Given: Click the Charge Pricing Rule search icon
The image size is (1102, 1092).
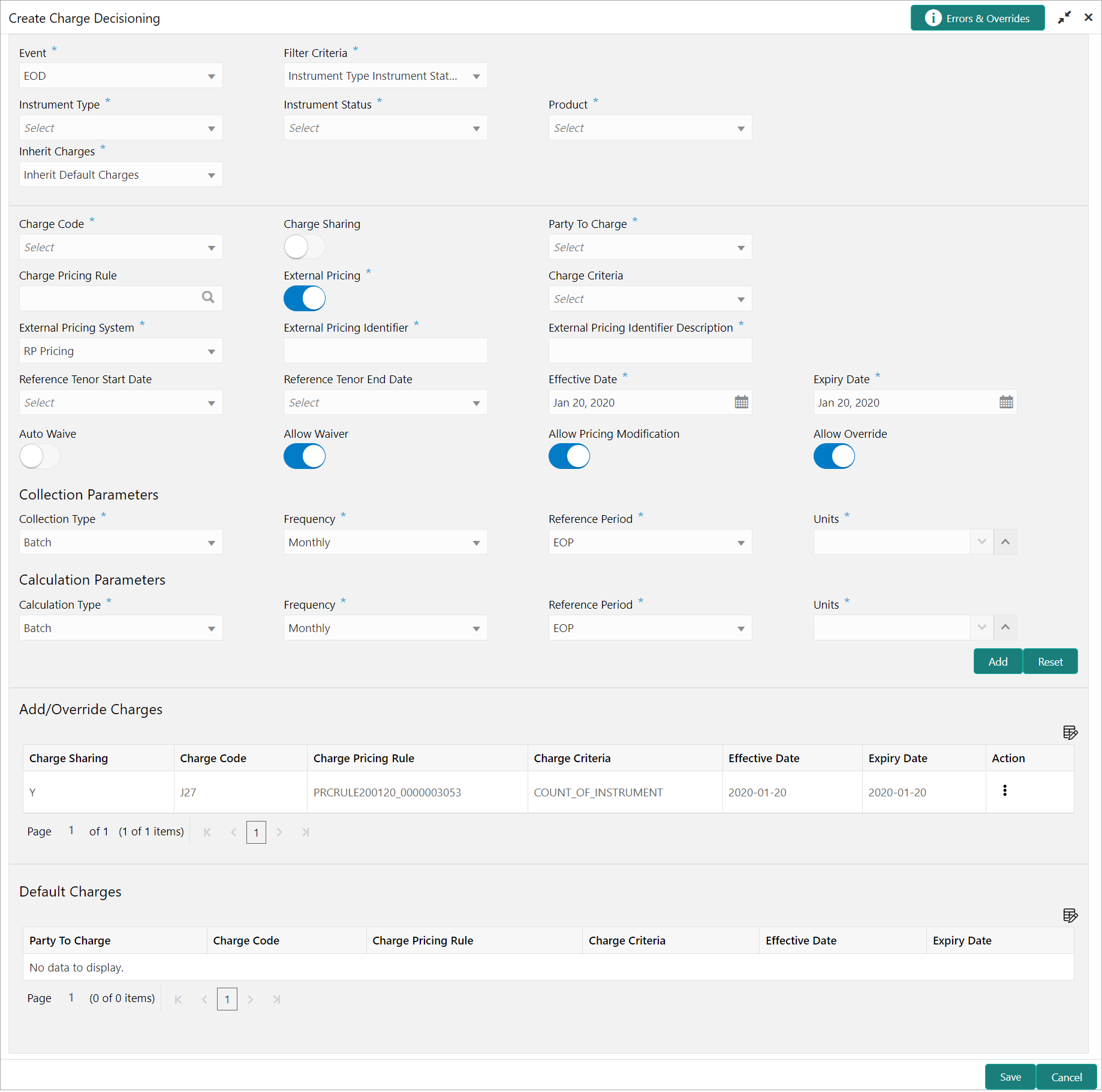Looking at the screenshot, I should (208, 298).
